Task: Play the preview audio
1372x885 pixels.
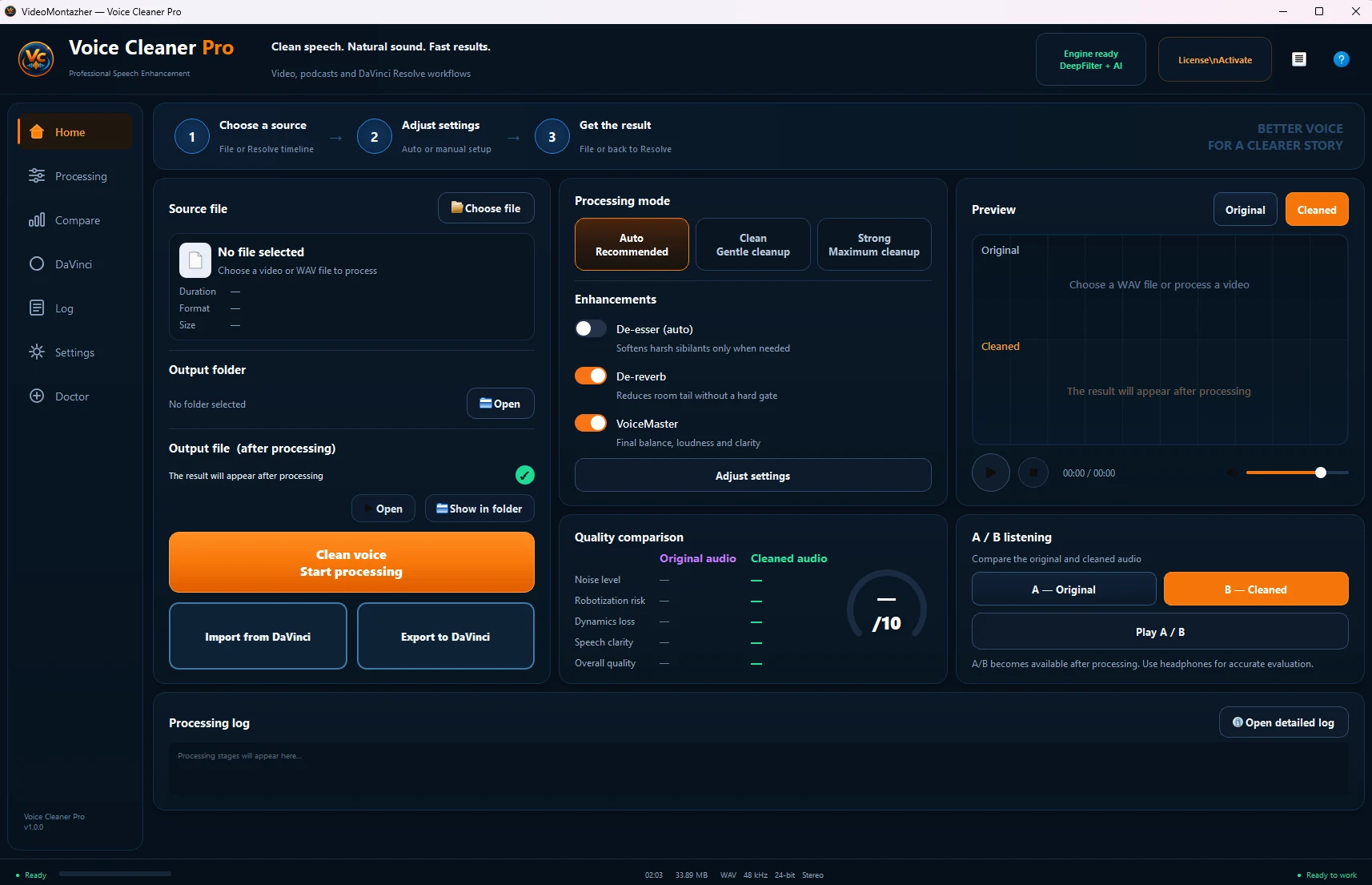Action: 991,473
